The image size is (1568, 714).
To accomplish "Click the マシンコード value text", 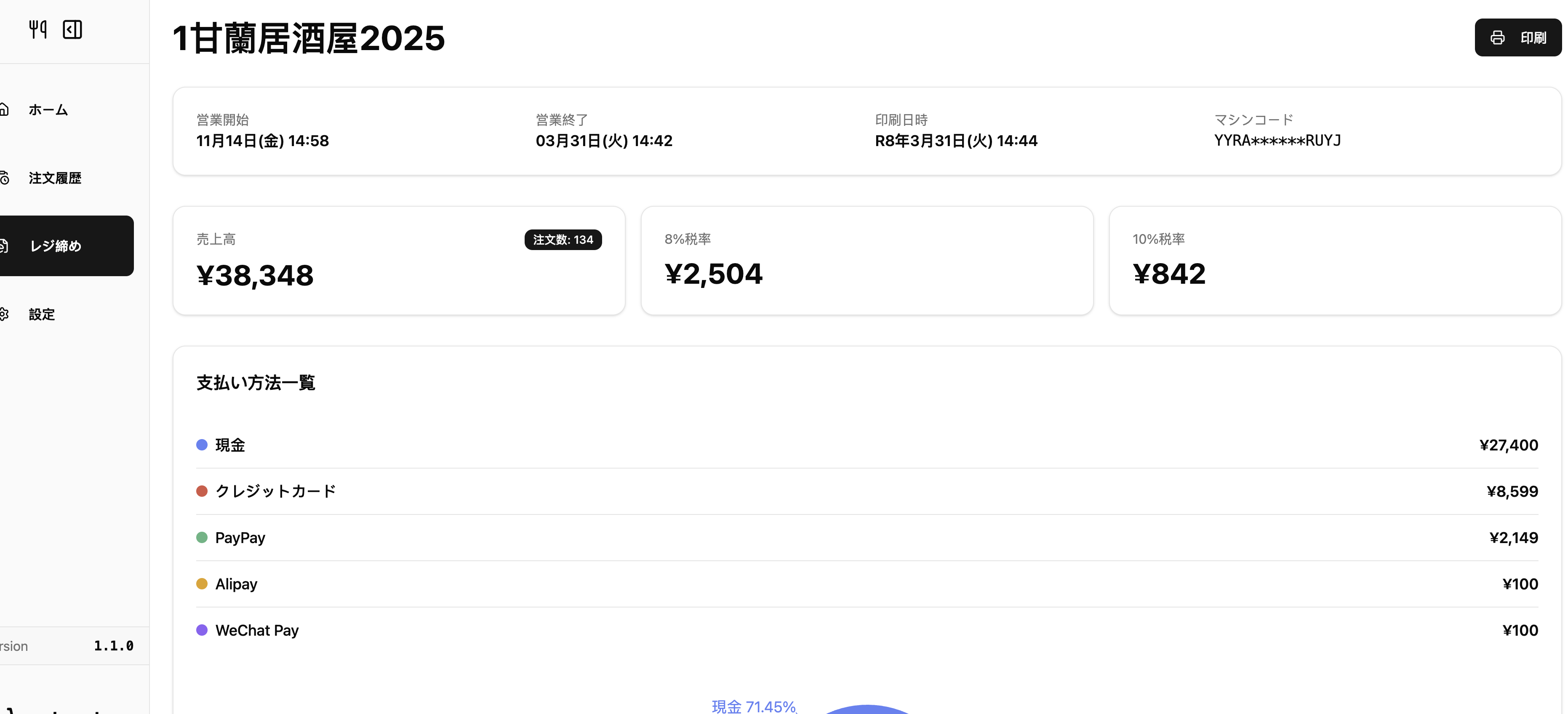I will (1277, 141).
